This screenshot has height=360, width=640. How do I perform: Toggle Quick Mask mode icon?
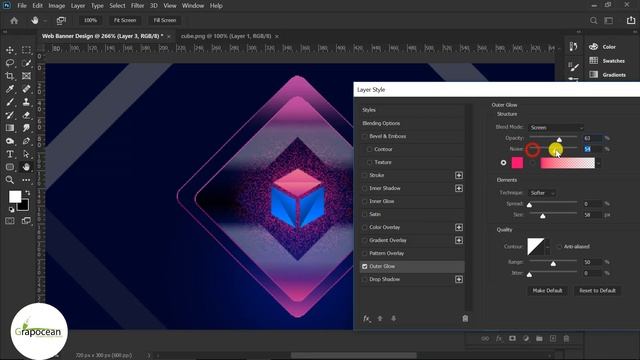[10, 221]
